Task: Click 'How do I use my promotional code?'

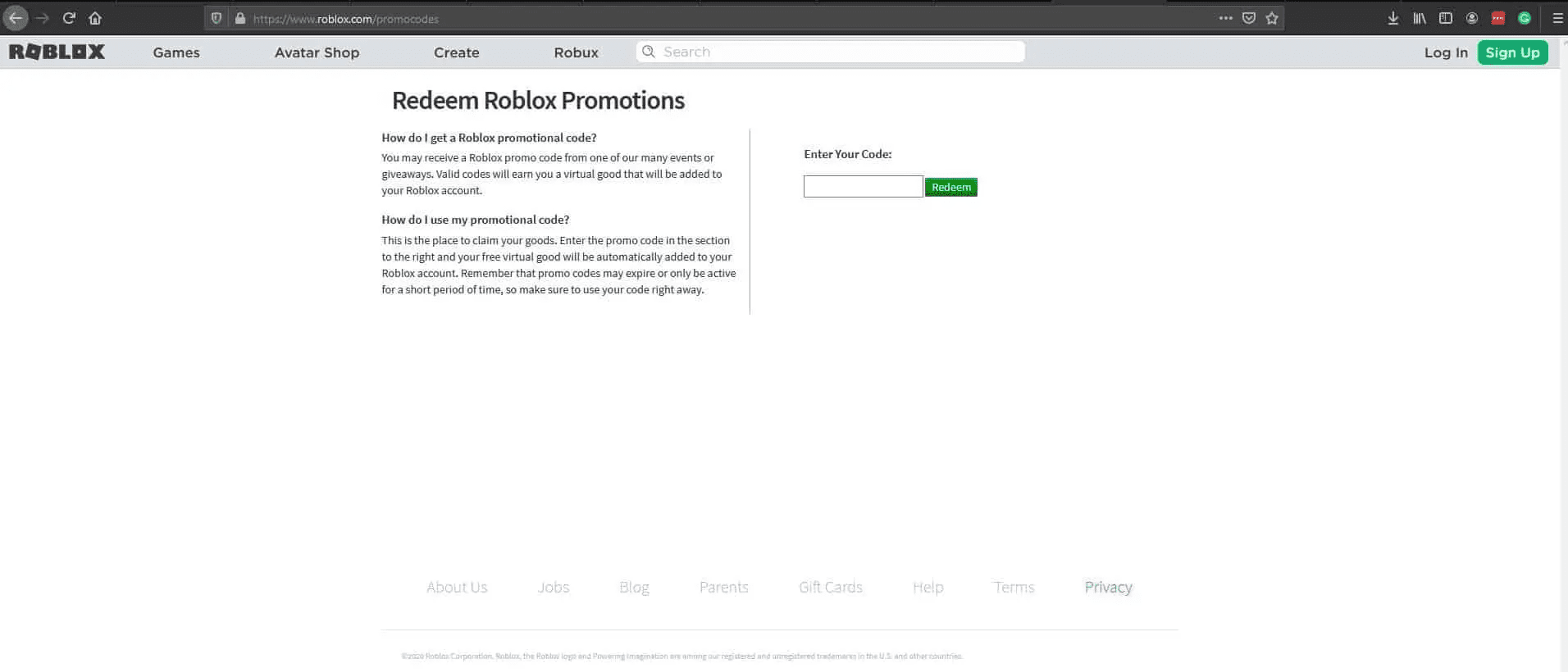Action: (x=475, y=220)
